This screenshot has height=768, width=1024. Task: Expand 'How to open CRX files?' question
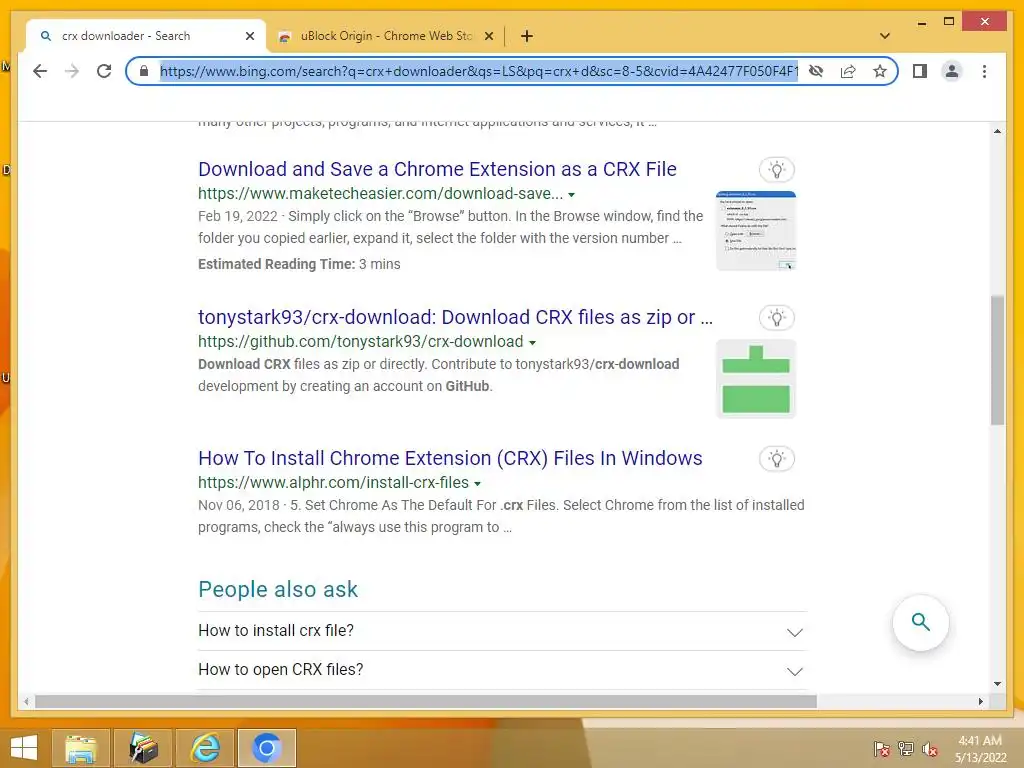pos(502,670)
